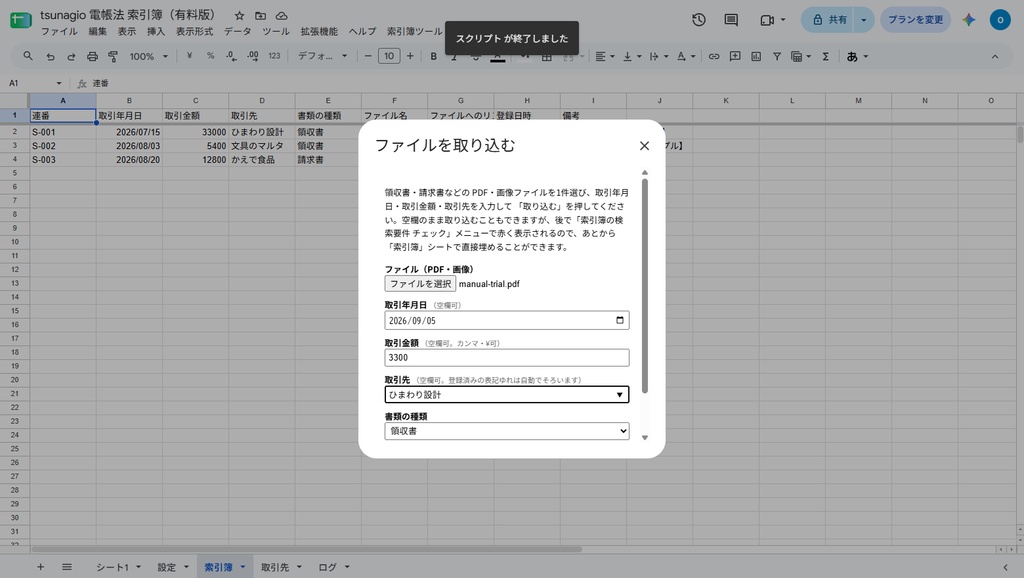Select the paint format tool
The width and height of the screenshot is (1024, 578).
113,57
